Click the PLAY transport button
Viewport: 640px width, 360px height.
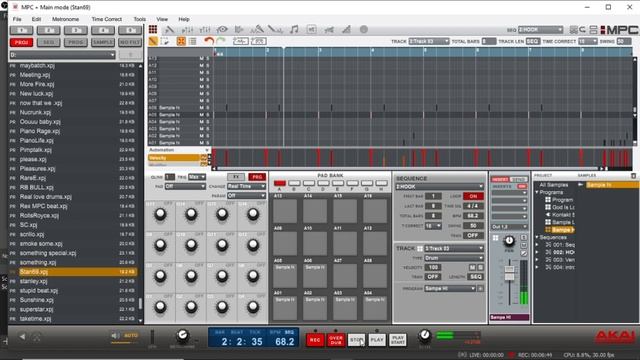[377, 340]
